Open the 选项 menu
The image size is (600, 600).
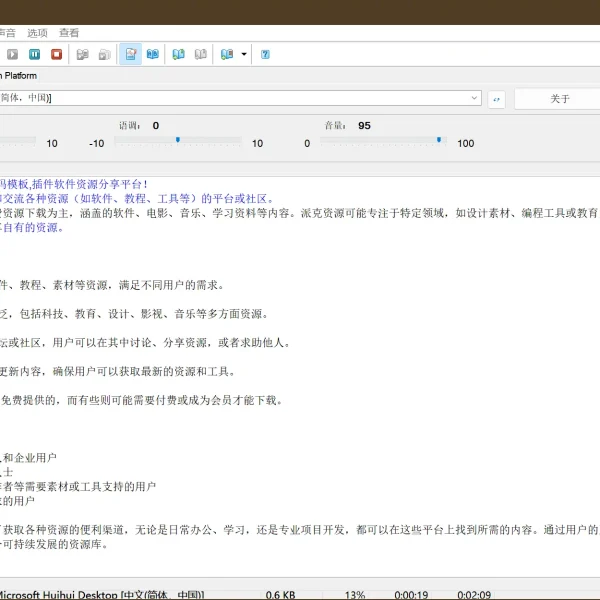point(37,33)
